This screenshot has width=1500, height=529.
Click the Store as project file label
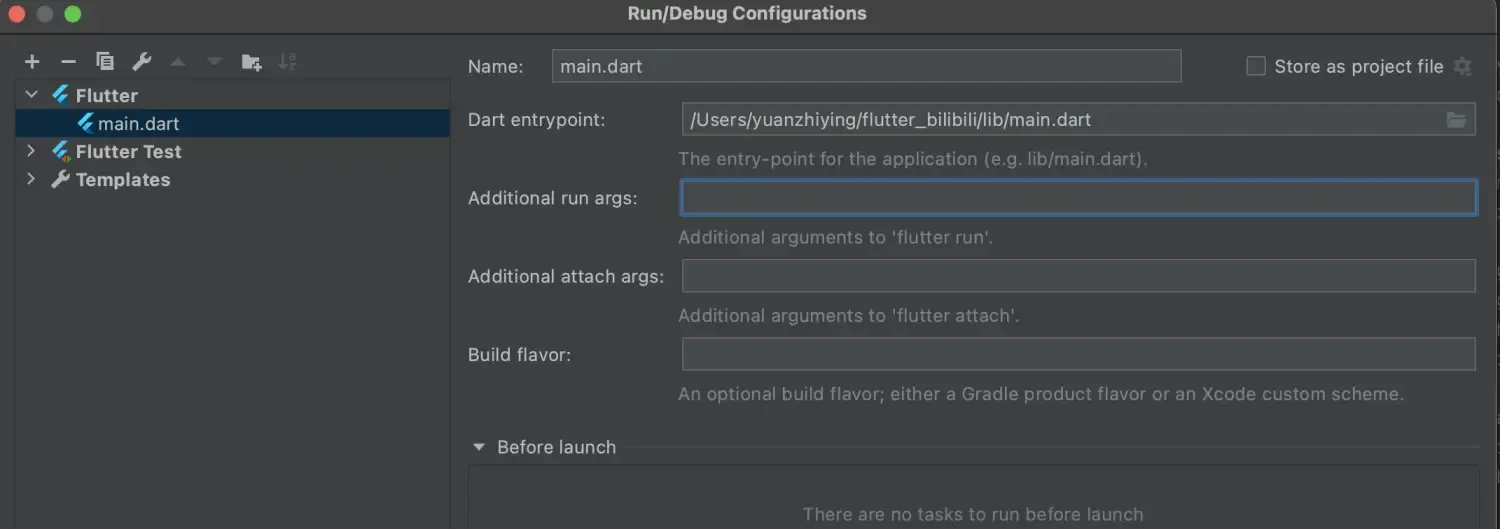[1359, 66]
